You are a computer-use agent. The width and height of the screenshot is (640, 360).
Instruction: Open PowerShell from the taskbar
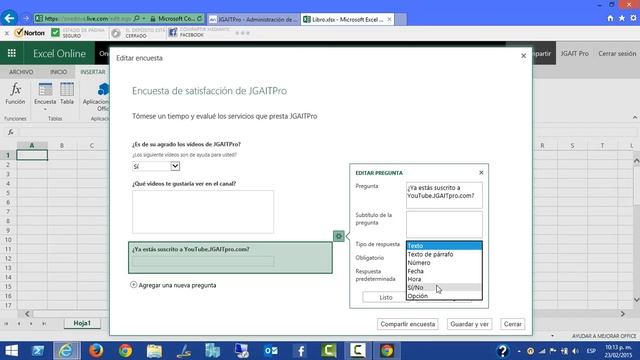pos(38,351)
